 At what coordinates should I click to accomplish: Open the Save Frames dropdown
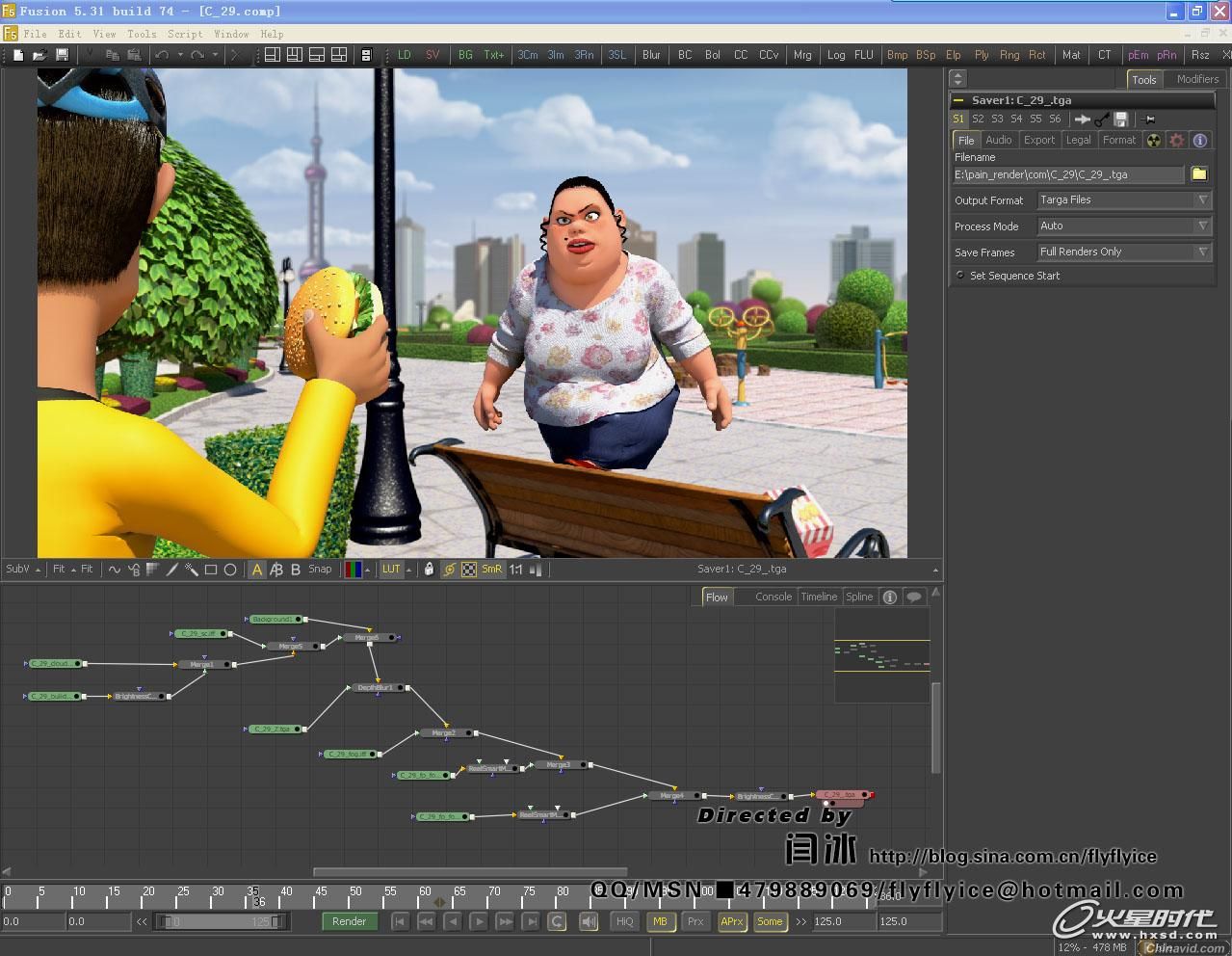pos(1123,252)
